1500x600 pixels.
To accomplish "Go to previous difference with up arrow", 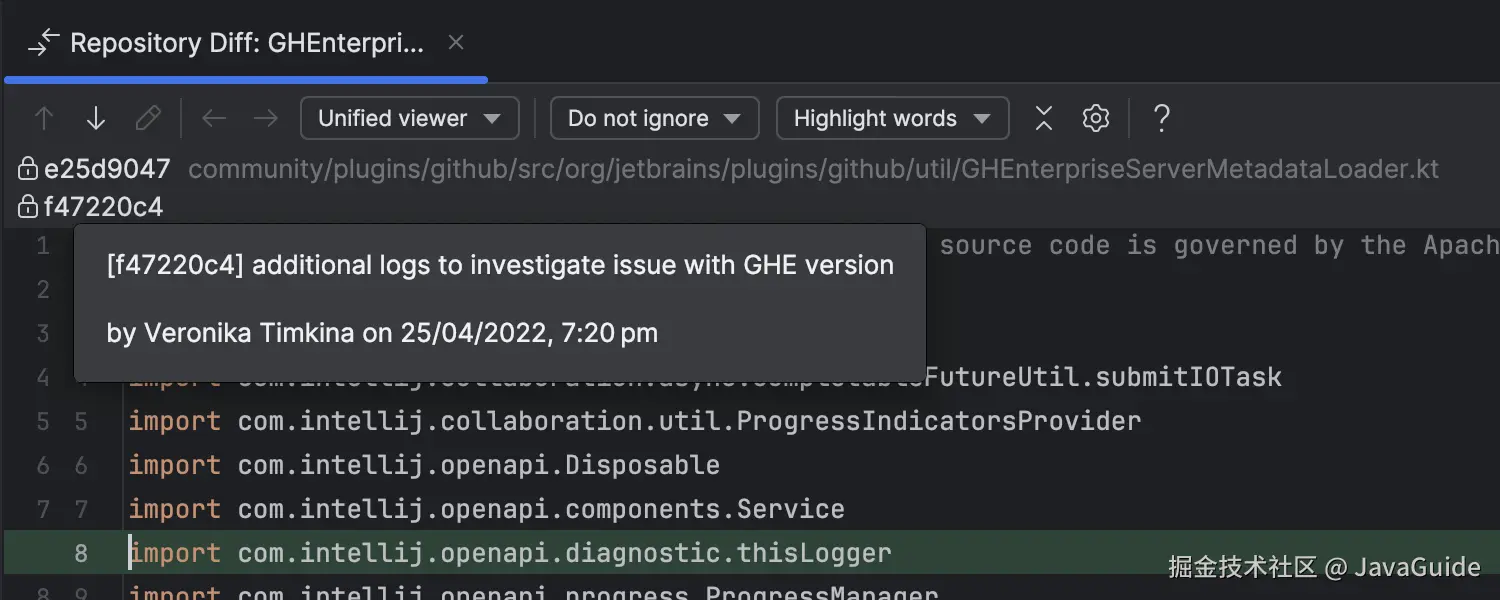I will (x=44, y=119).
